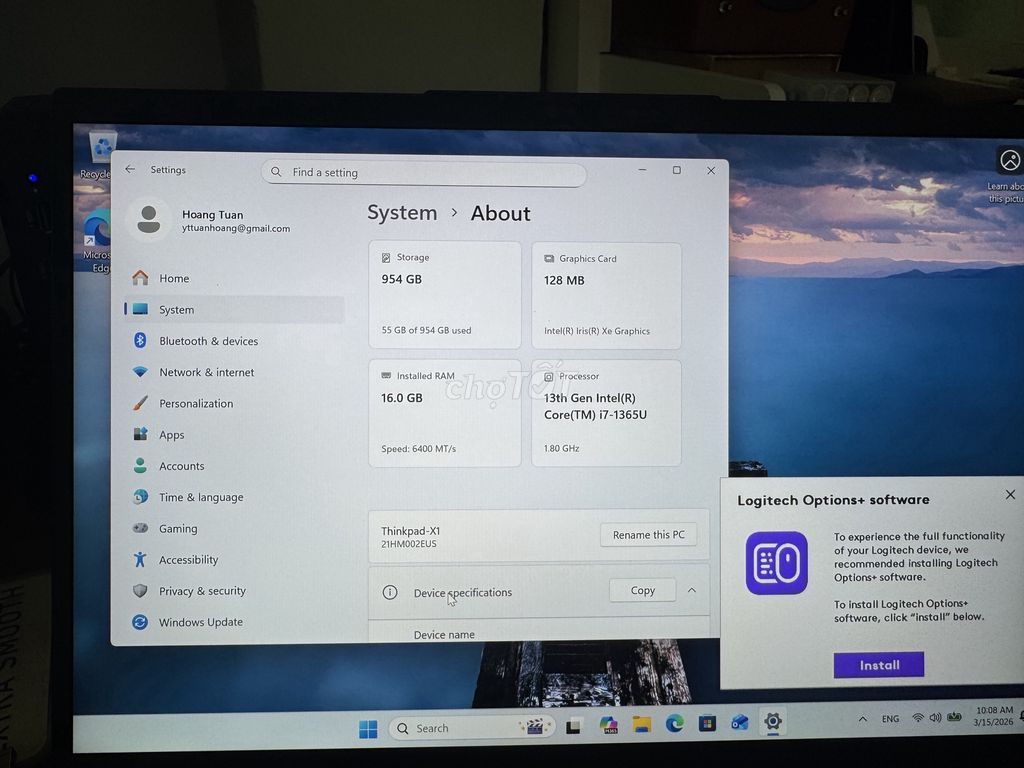Open the Processor i7-1365U card
This screenshot has height=768, width=1024.
[x=607, y=413]
